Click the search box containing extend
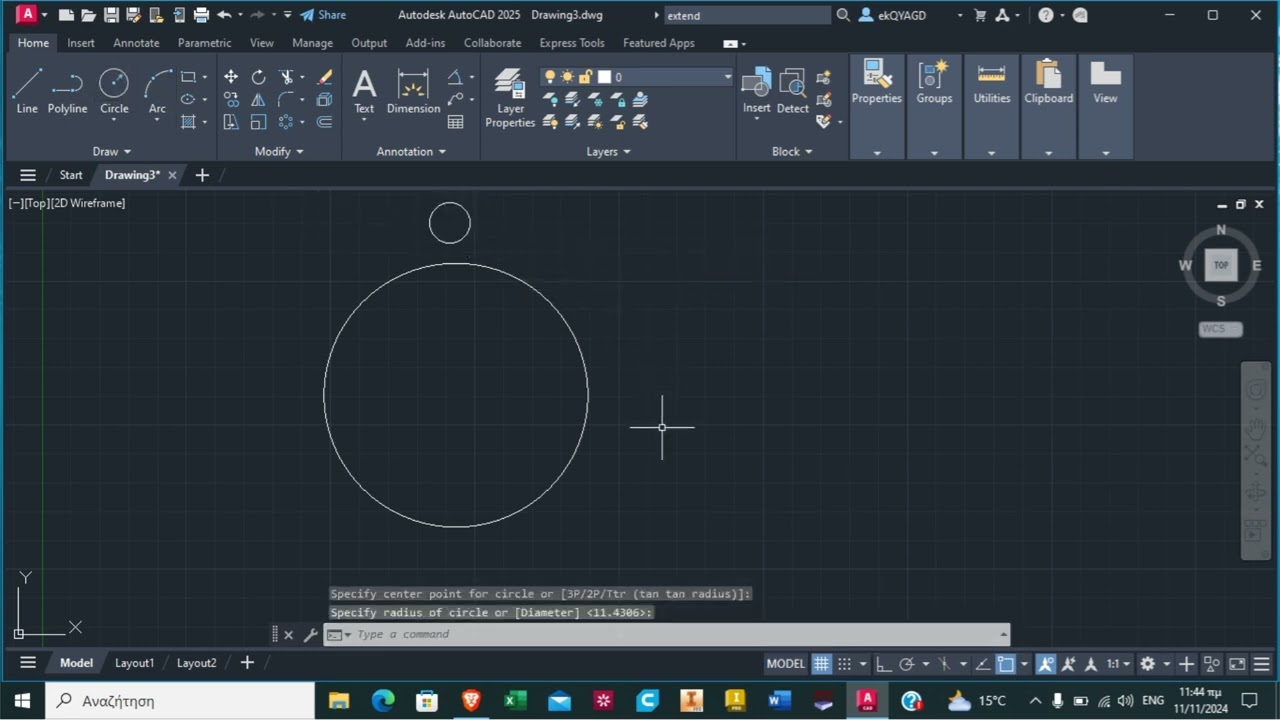The height and width of the screenshot is (720, 1280). 747,15
